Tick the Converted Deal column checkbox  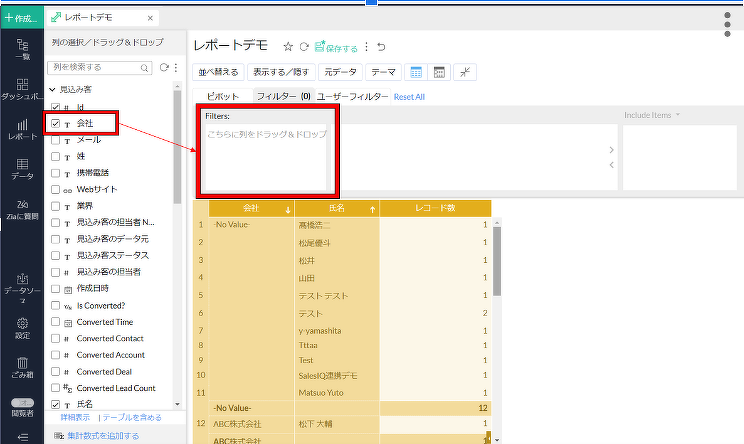coord(57,371)
